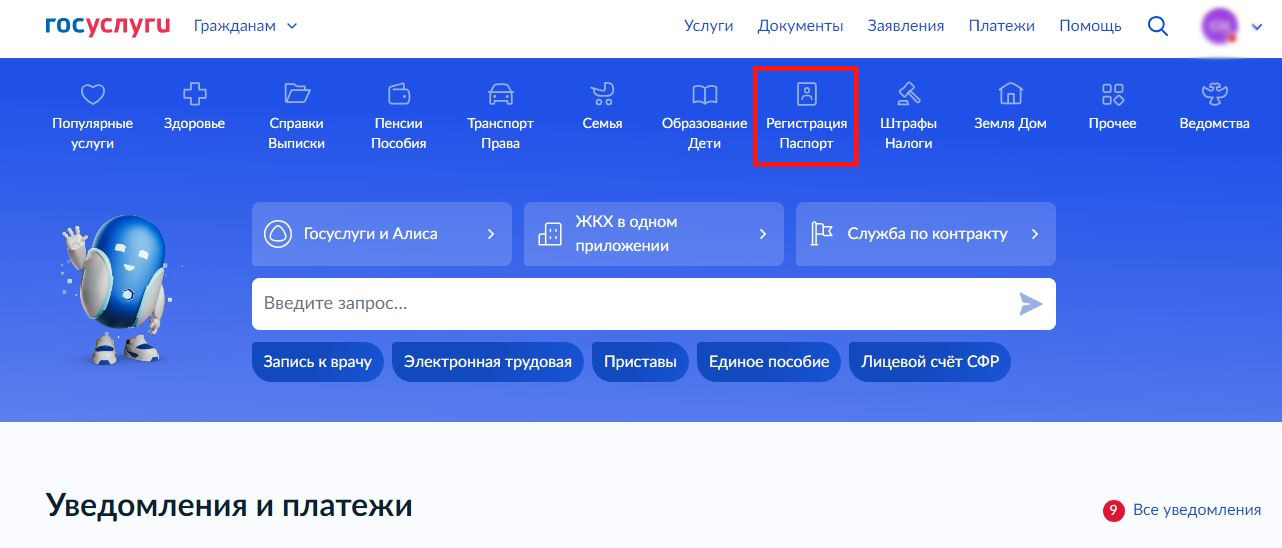Send the query with the arrow icon
Screen dimensions: 1282x548
tap(1030, 304)
